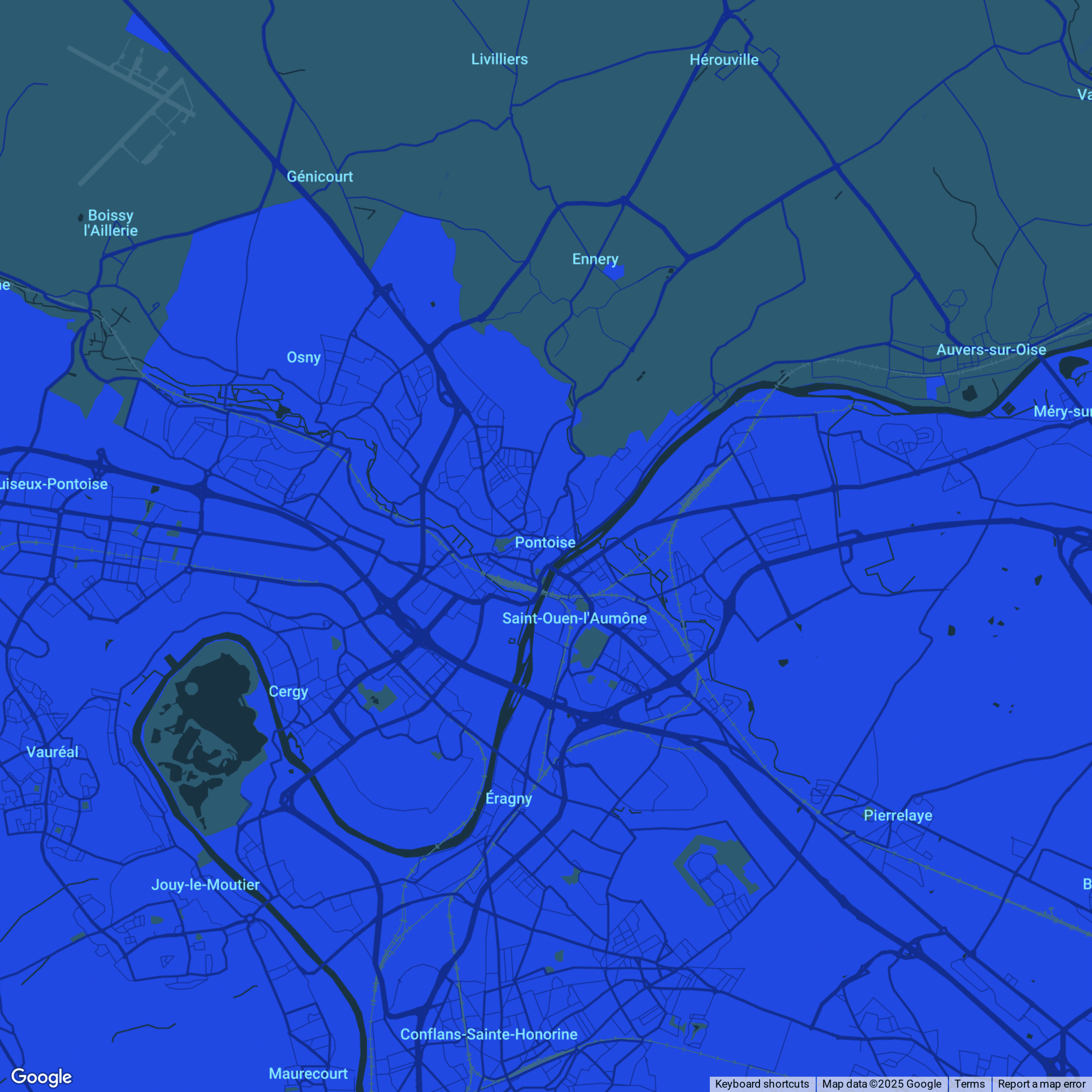The height and width of the screenshot is (1092, 1092).
Task: Click the Pontoise map label
Action: 545,543
